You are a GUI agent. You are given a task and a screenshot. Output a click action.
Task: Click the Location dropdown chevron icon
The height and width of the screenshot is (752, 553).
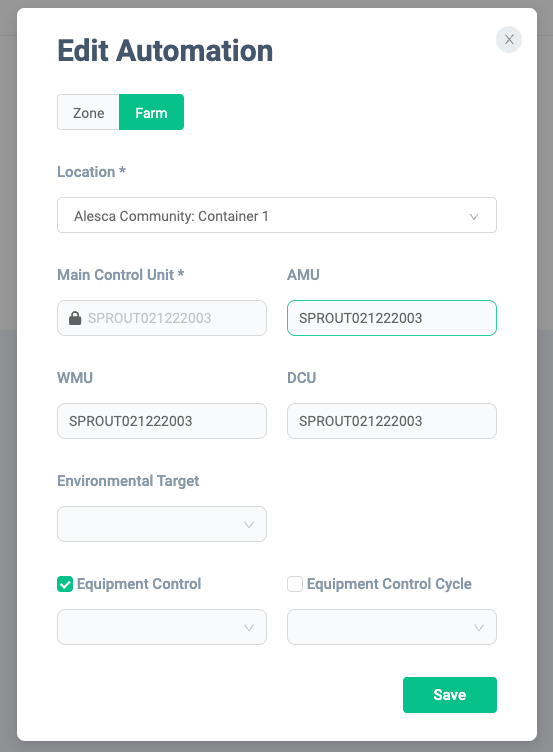tap(474, 216)
